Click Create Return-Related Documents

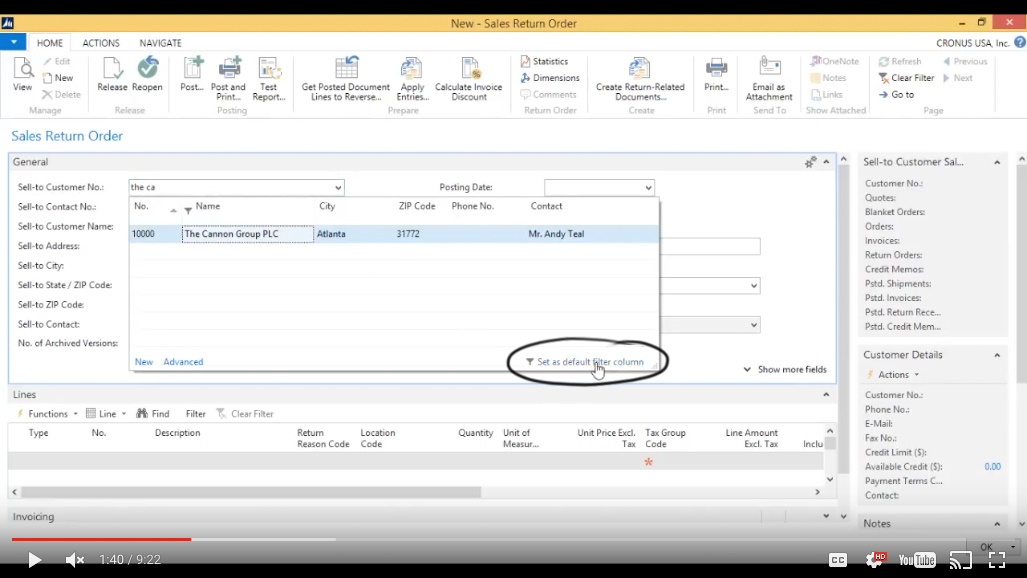(x=640, y=78)
